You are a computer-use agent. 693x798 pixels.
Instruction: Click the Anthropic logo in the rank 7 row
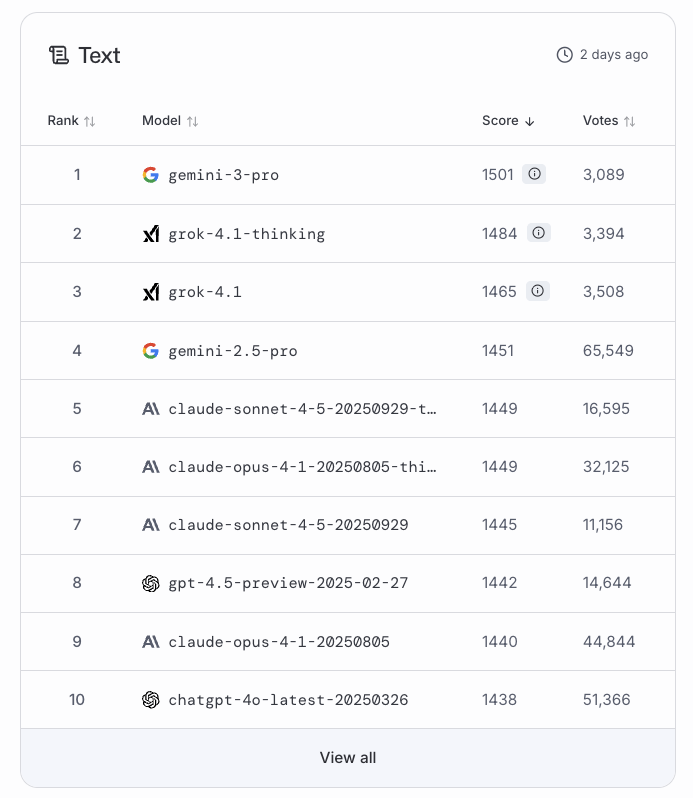[151, 525]
